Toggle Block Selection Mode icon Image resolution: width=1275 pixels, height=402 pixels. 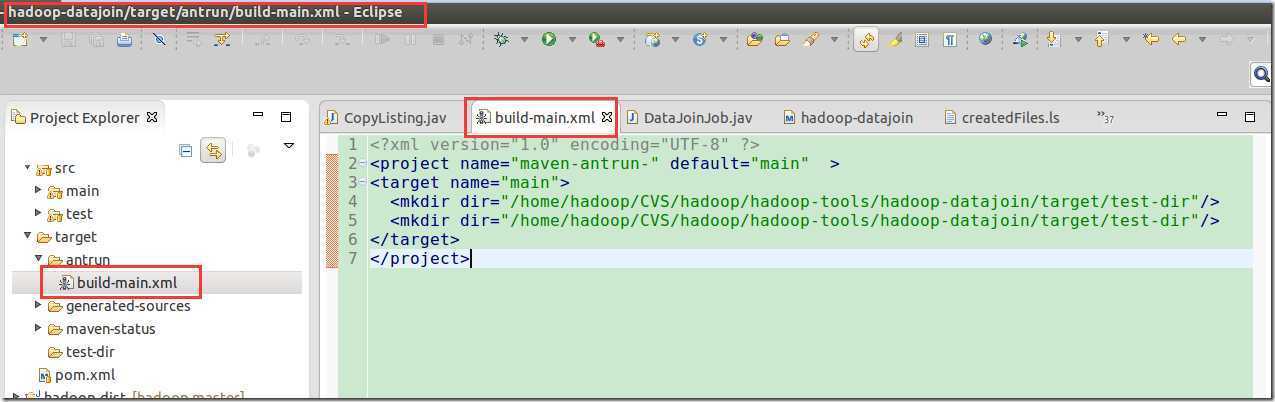922,40
